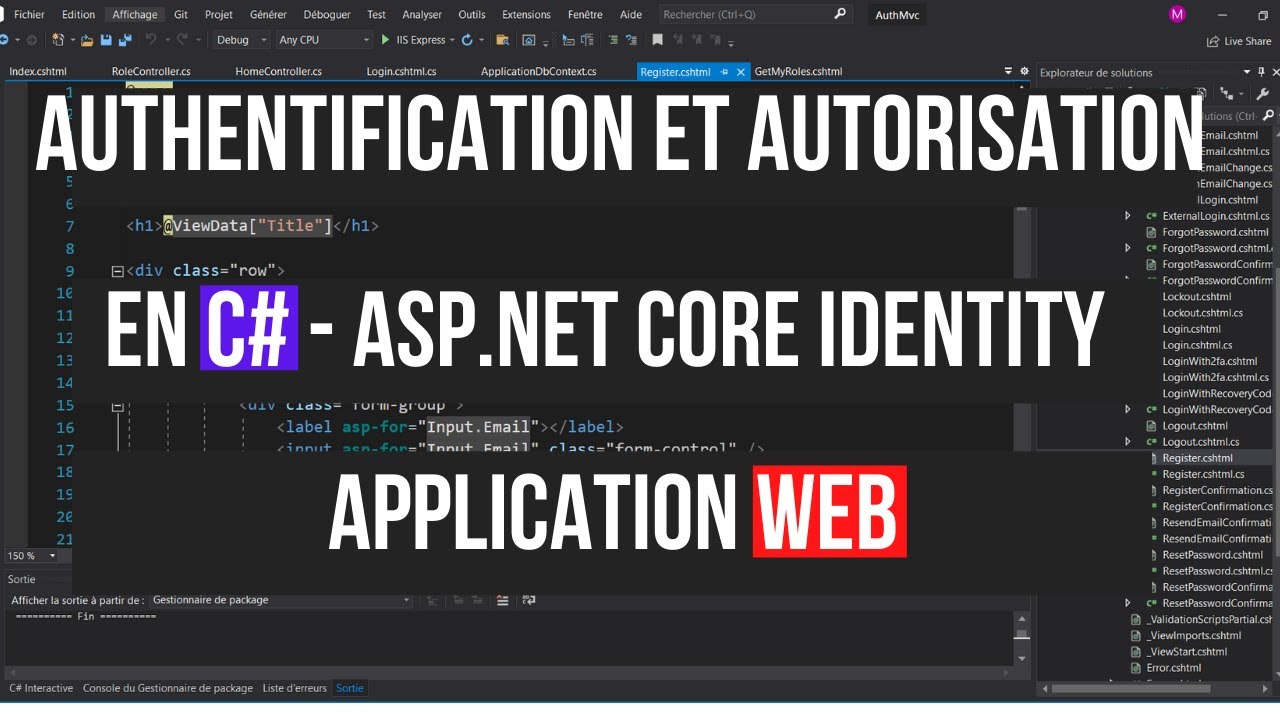This screenshot has height=720, width=1280.
Task: Click the Find in Files toolbar icon
Action: (x=503, y=40)
